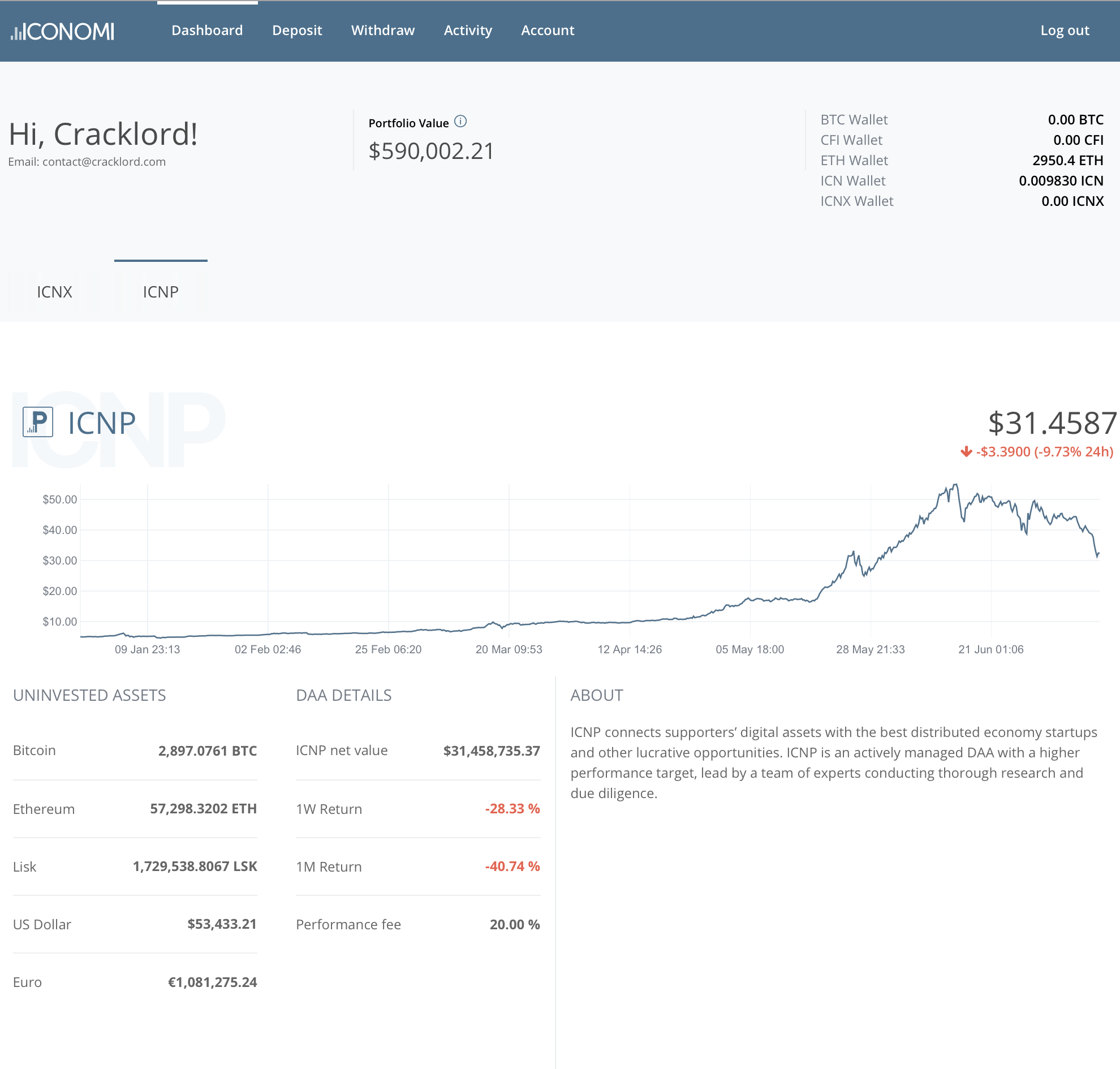This screenshot has height=1069, width=1120.
Task: Click the €1,081,275.24 value
Action: [x=213, y=982]
